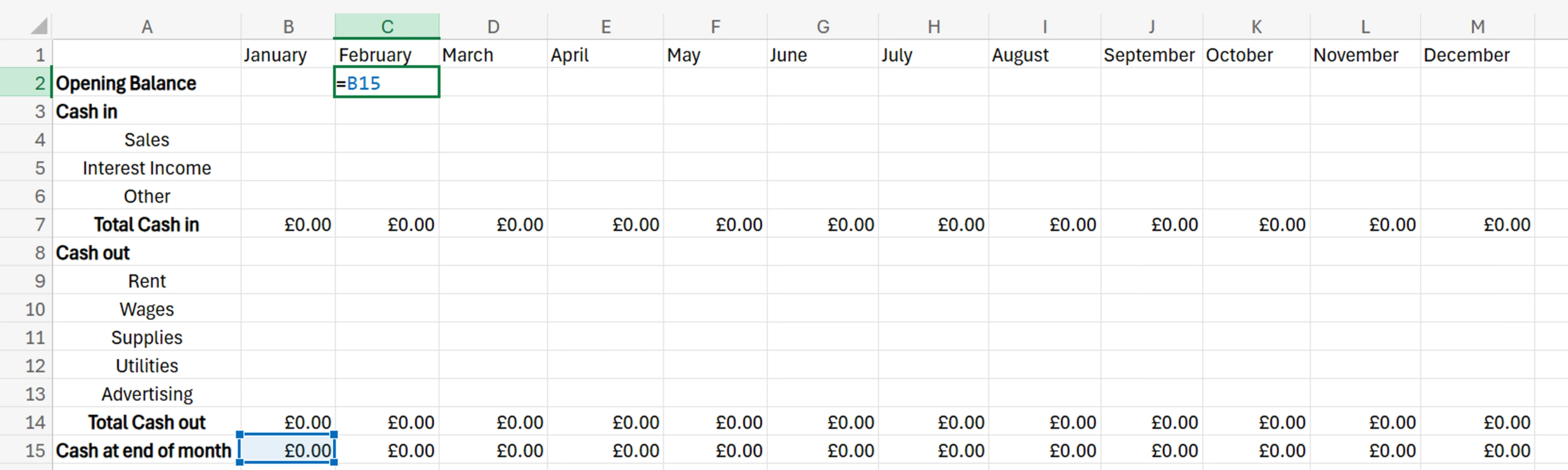Screen dimensions: 1568x470
Task: Click the Total Cash in label cell
Action: pos(147,224)
